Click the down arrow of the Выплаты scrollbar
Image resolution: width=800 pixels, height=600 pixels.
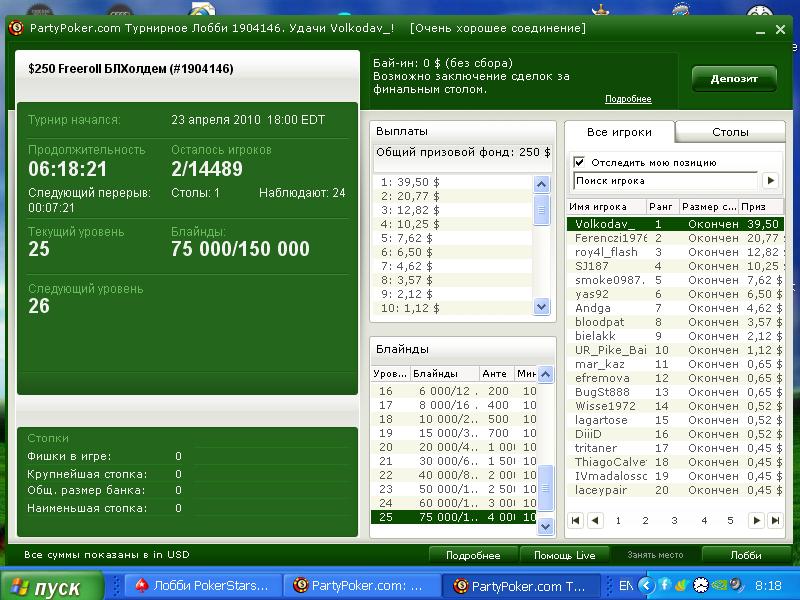[541, 306]
